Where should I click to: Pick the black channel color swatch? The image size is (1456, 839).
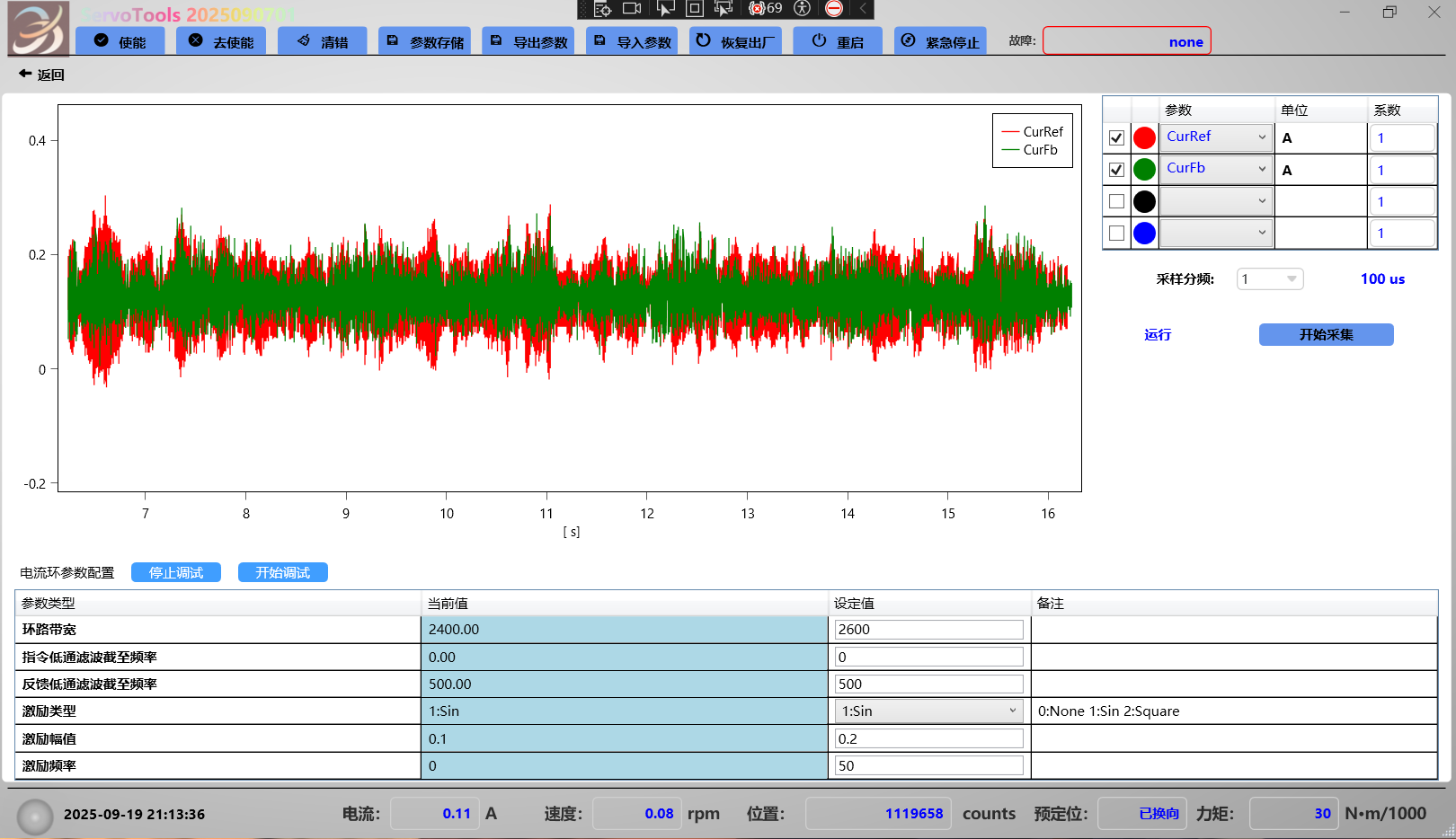[1144, 201]
